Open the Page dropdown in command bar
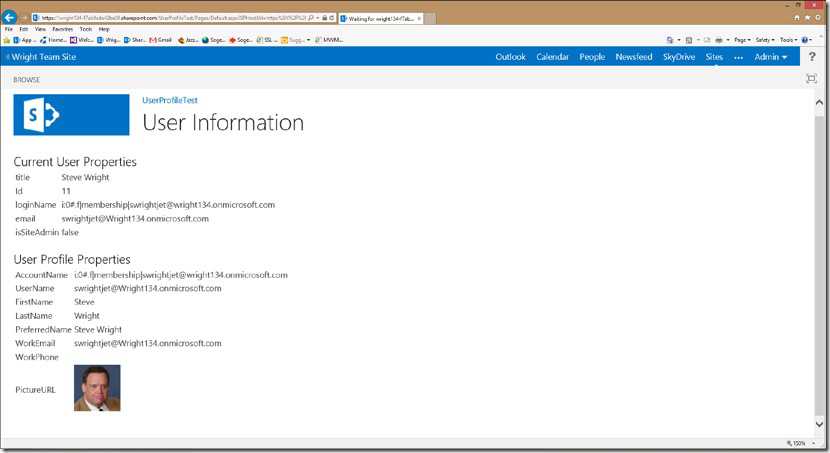This screenshot has width=830, height=453. 742,40
